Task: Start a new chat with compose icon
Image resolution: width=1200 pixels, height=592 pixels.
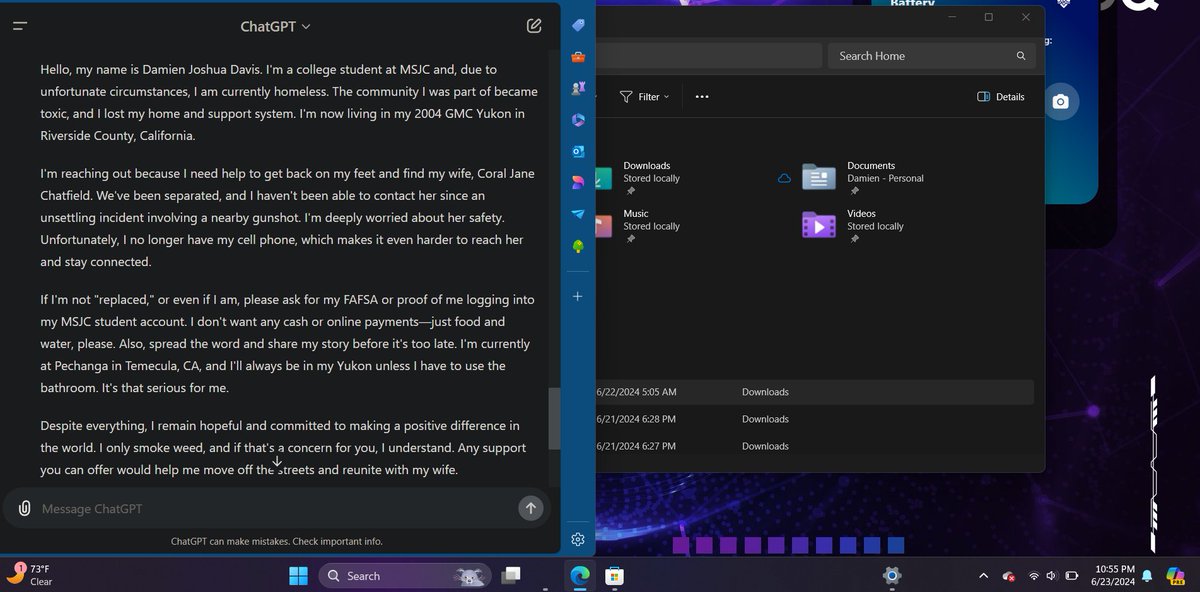Action: 534,26
